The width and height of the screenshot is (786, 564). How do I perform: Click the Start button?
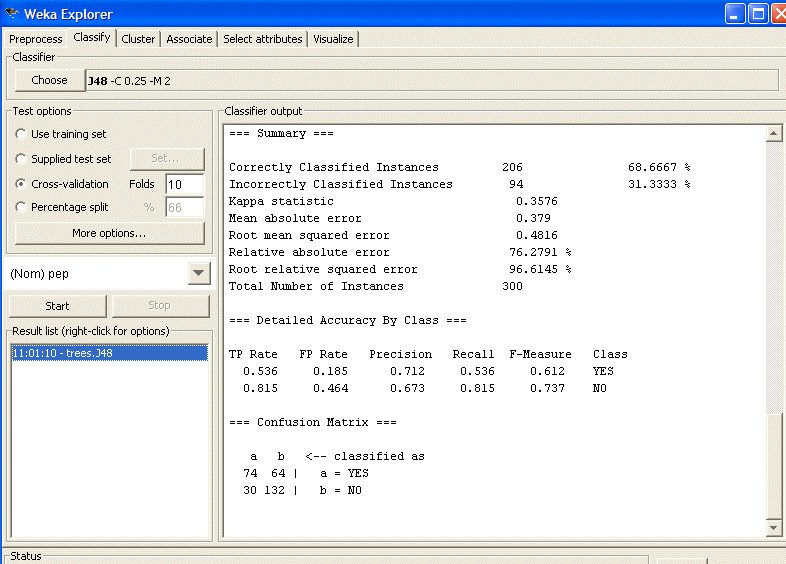pos(57,306)
